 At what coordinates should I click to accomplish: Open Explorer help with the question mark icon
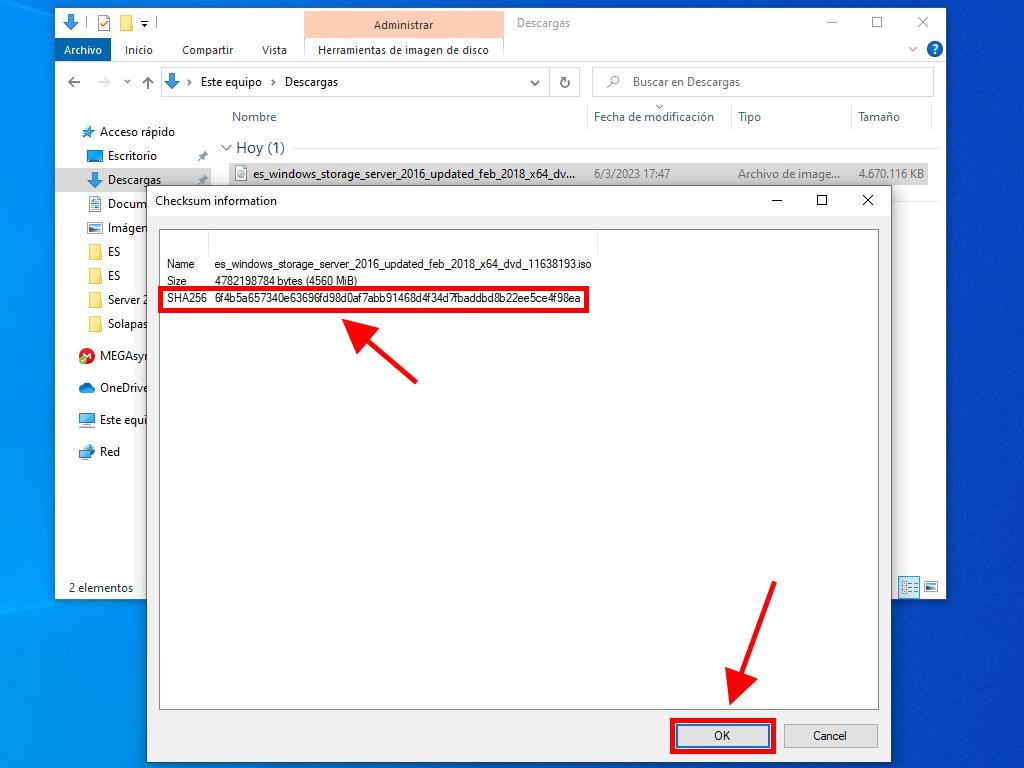point(935,49)
